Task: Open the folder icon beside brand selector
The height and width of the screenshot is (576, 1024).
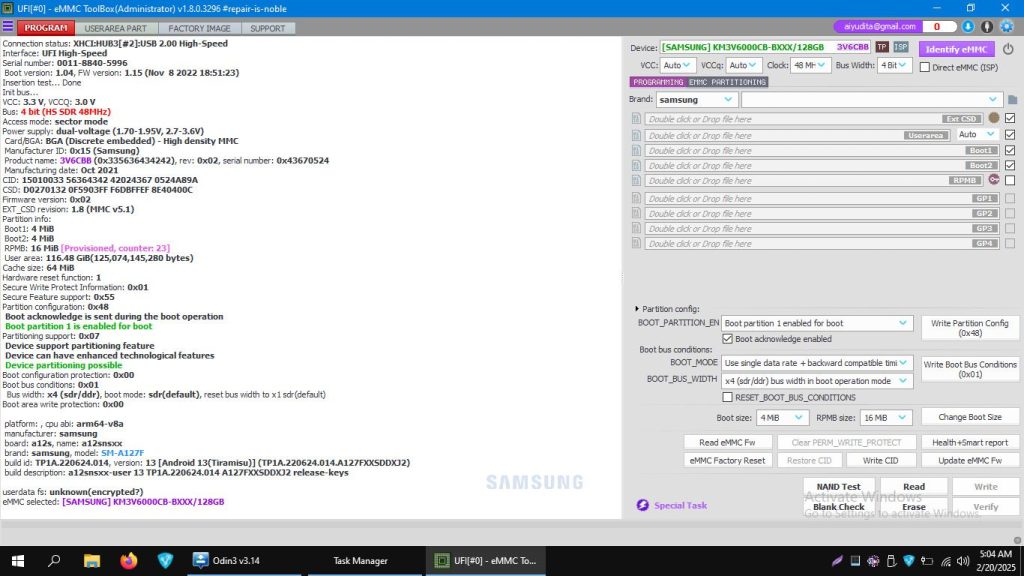Action: [1013, 99]
